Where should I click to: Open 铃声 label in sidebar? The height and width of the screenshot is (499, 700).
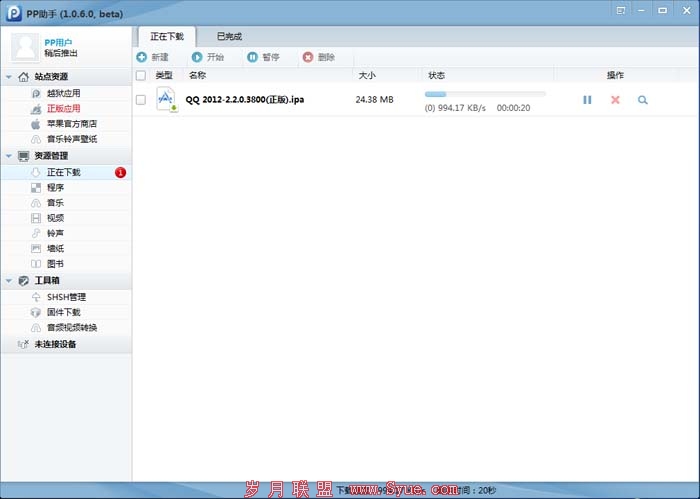pyautogui.click(x=55, y=233)
